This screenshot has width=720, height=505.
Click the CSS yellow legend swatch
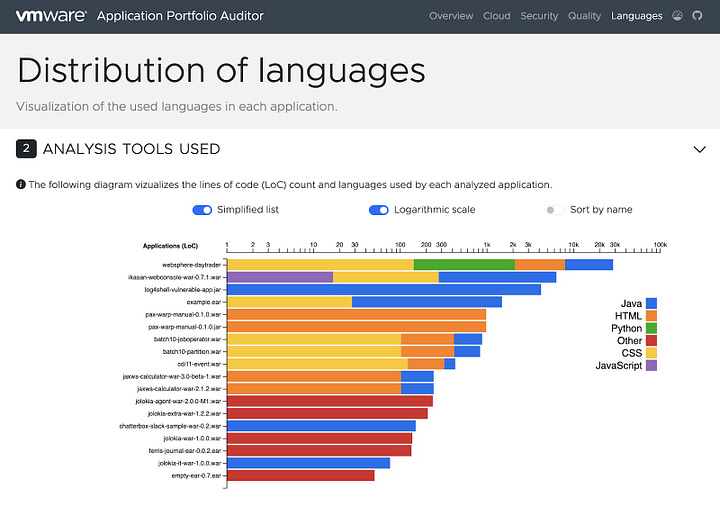[x=651, y=353]
